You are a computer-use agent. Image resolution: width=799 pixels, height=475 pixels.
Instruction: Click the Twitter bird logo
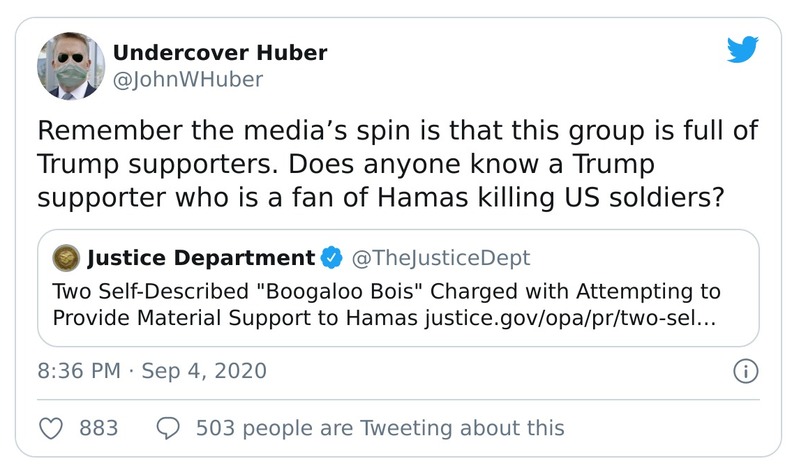point(742,49)
